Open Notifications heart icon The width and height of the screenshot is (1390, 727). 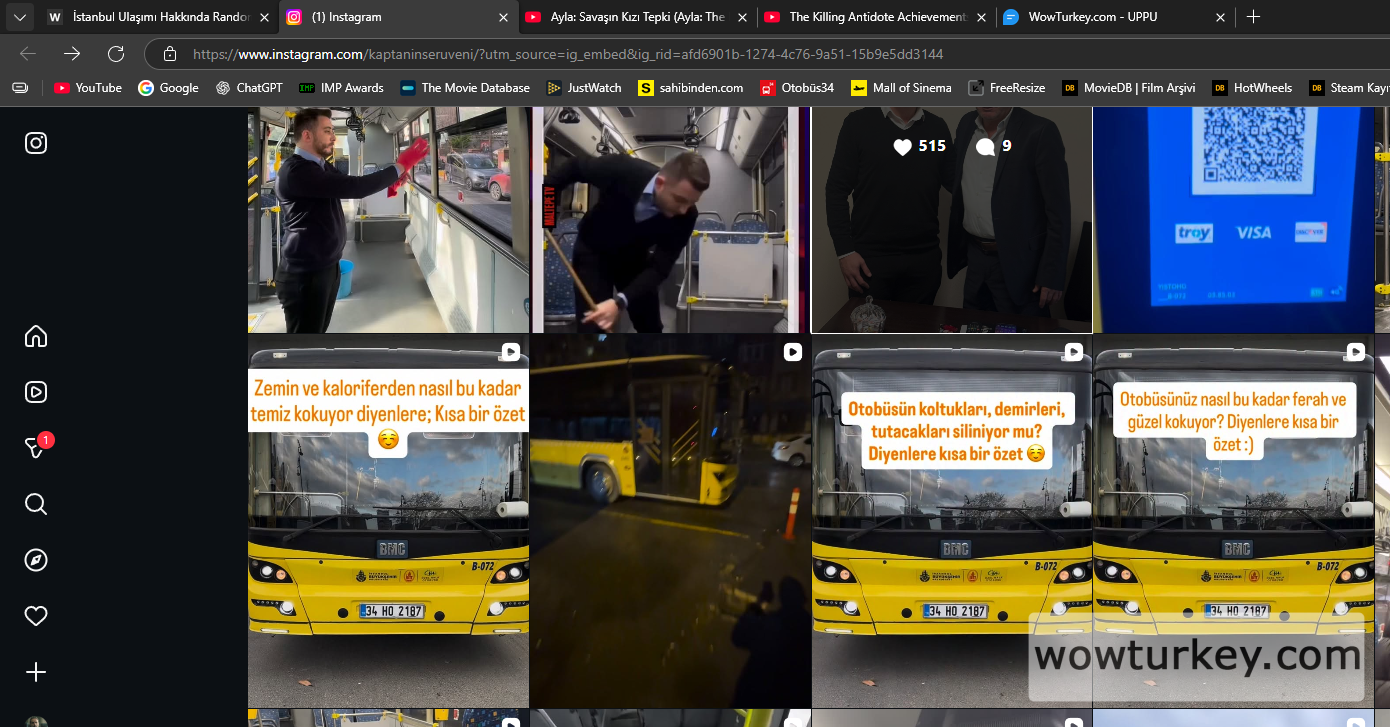pyautogui.click(x=36, y=616)
